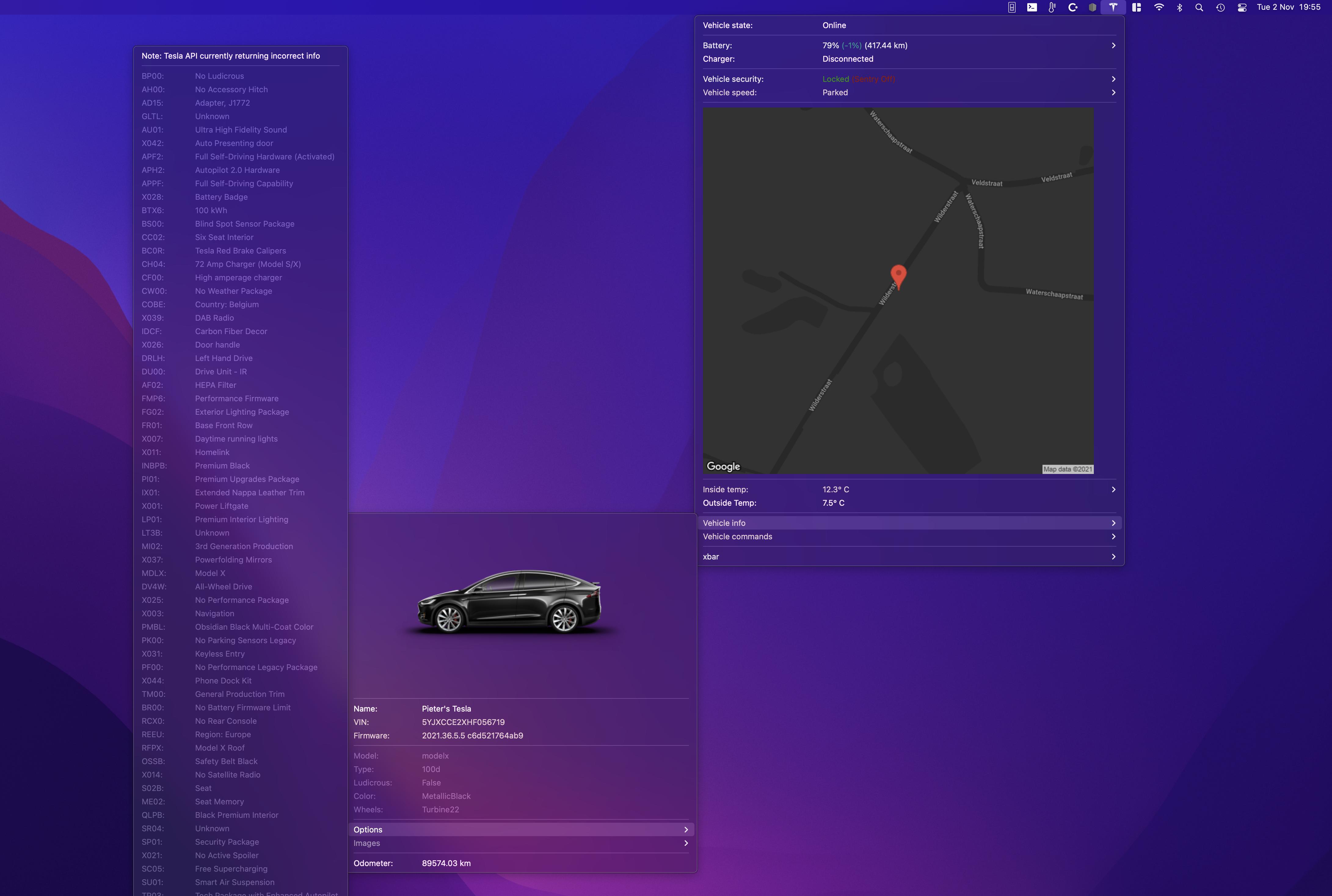Click the 'Ultra High Fidelity Sound' option row
Screen dimensions: 1332x896
pyautogui.click(x=241, y=130)
